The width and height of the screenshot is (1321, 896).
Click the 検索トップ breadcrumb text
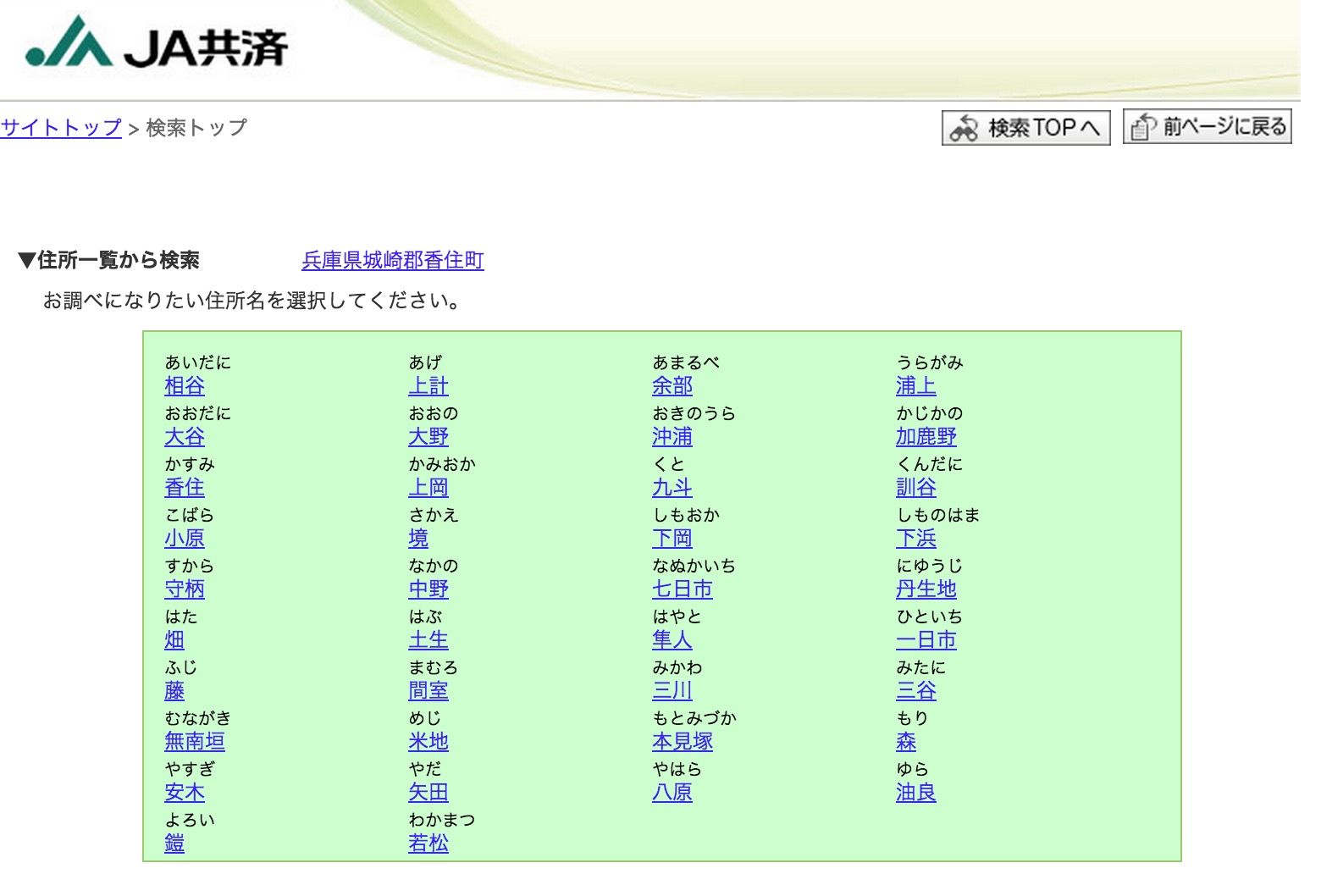click(x=196, y=128)
